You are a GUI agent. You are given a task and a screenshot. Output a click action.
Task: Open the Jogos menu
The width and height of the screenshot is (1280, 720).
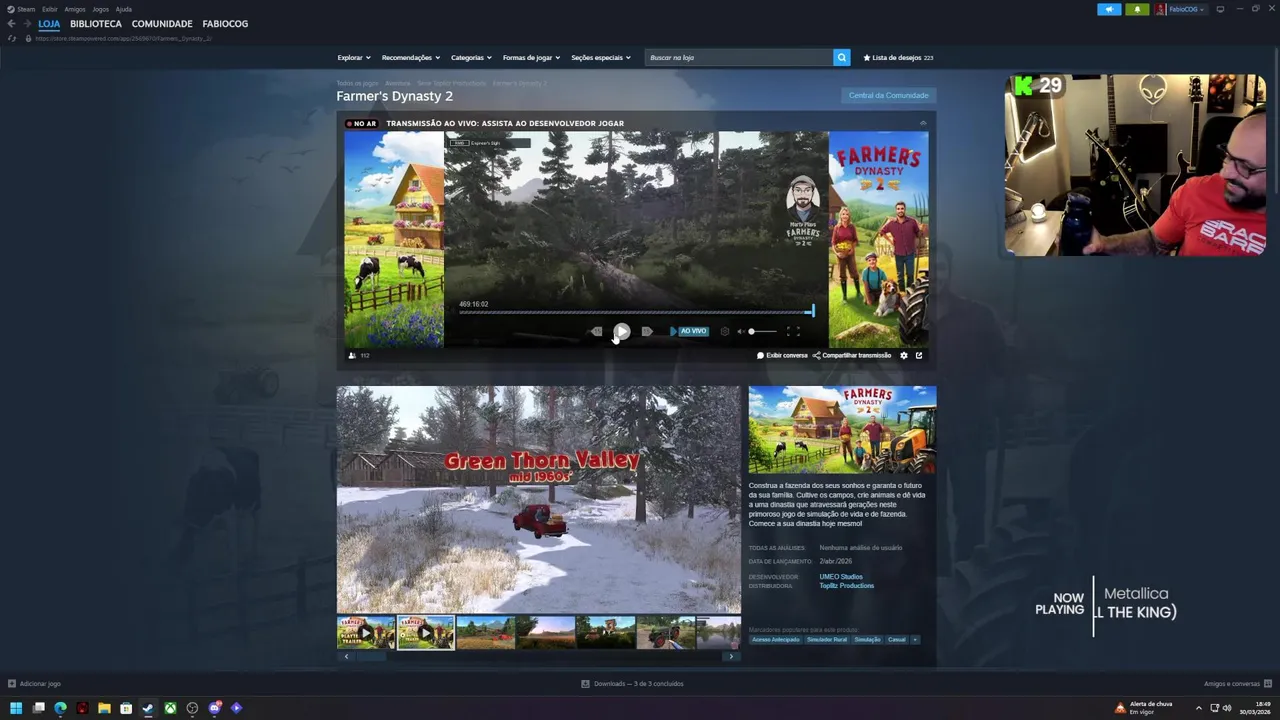(100, 9)
